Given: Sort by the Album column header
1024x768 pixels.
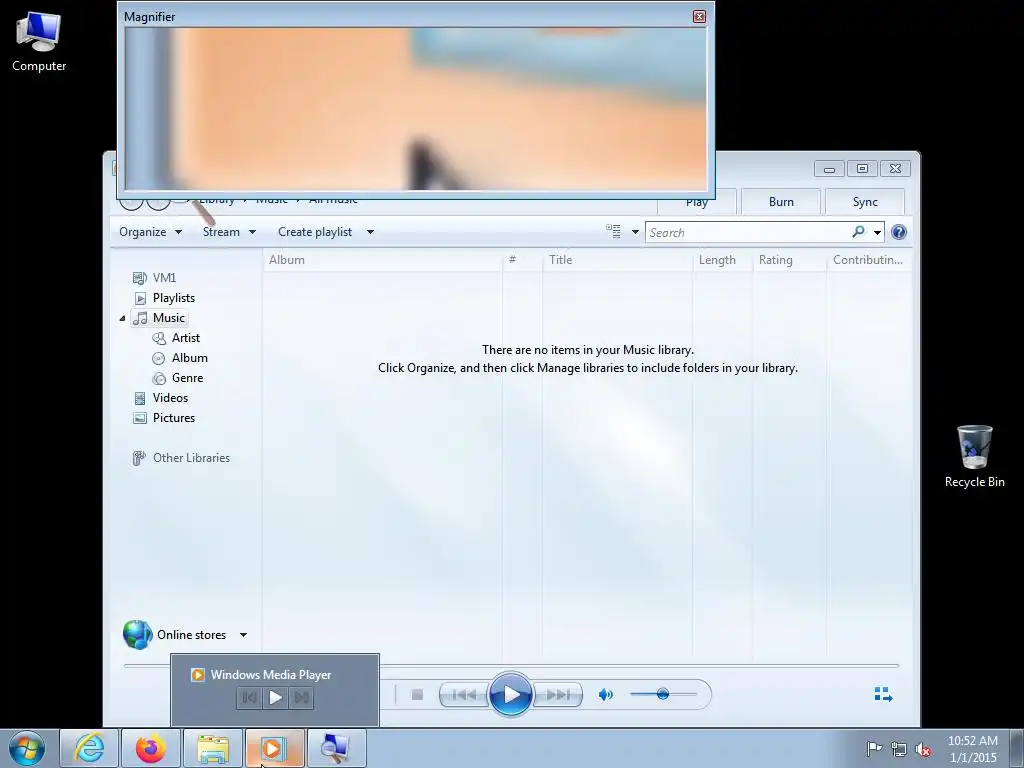Looking at the screenshot, I should tap(383, 260).
